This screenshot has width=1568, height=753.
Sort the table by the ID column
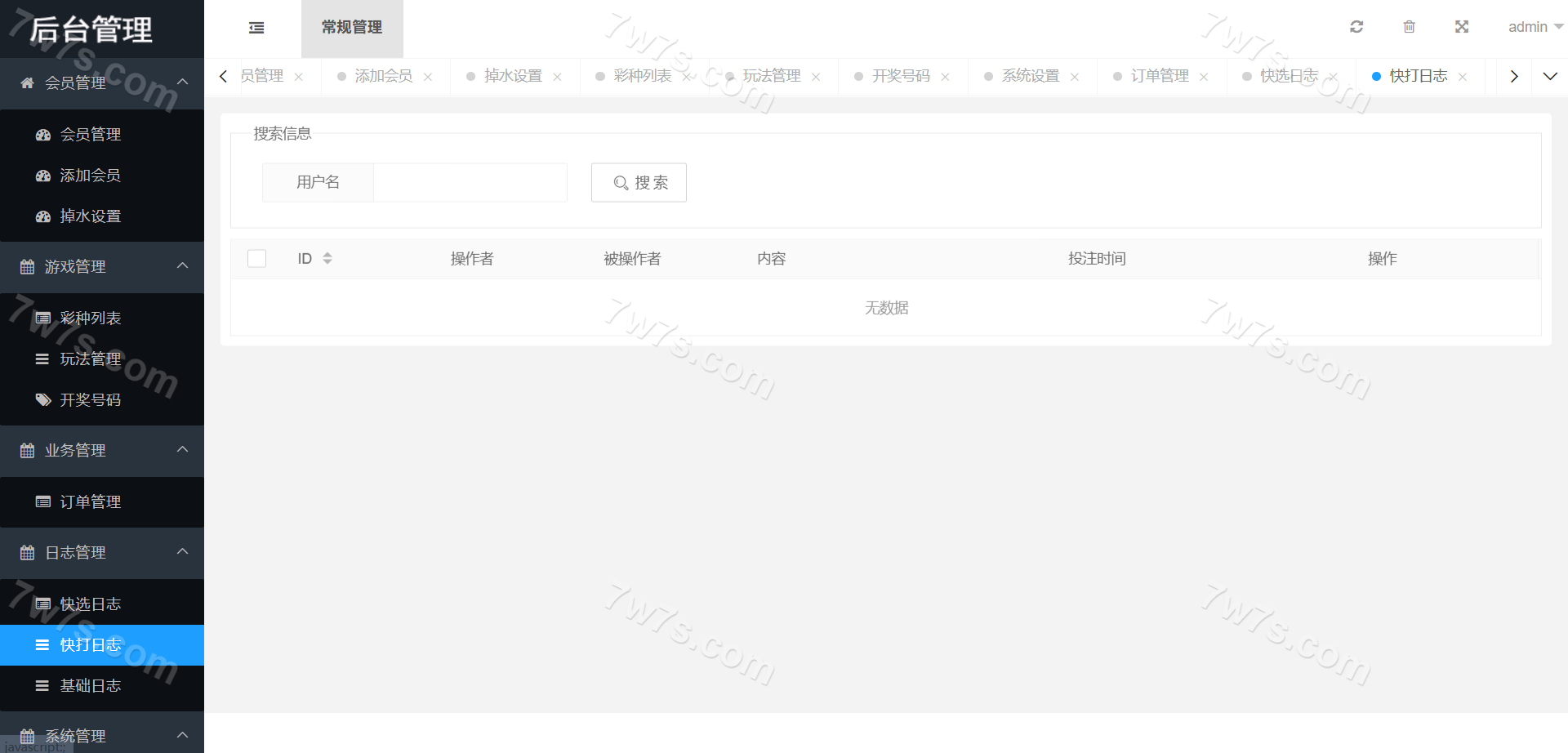327,259
